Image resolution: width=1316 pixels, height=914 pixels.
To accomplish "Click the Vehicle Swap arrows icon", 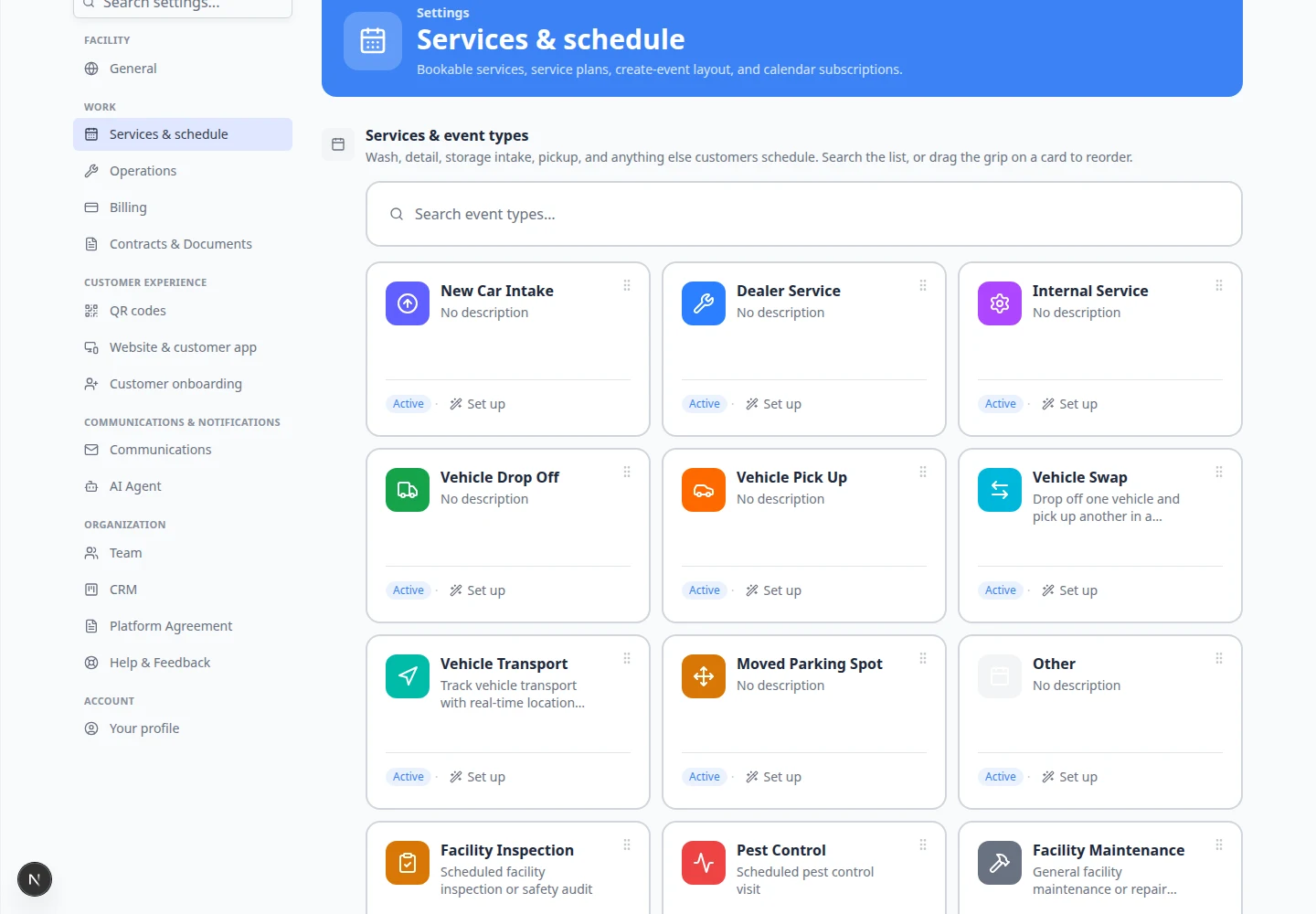I will point(1000,490).
